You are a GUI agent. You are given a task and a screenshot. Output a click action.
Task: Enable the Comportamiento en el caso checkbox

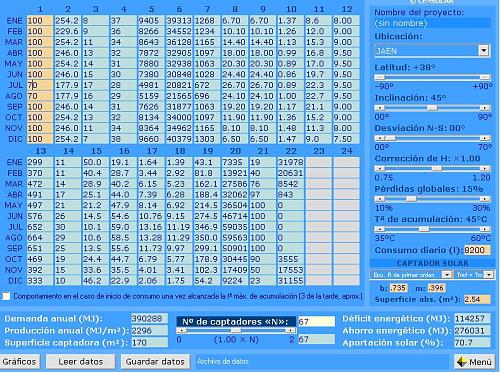click(x=6, y=296)
